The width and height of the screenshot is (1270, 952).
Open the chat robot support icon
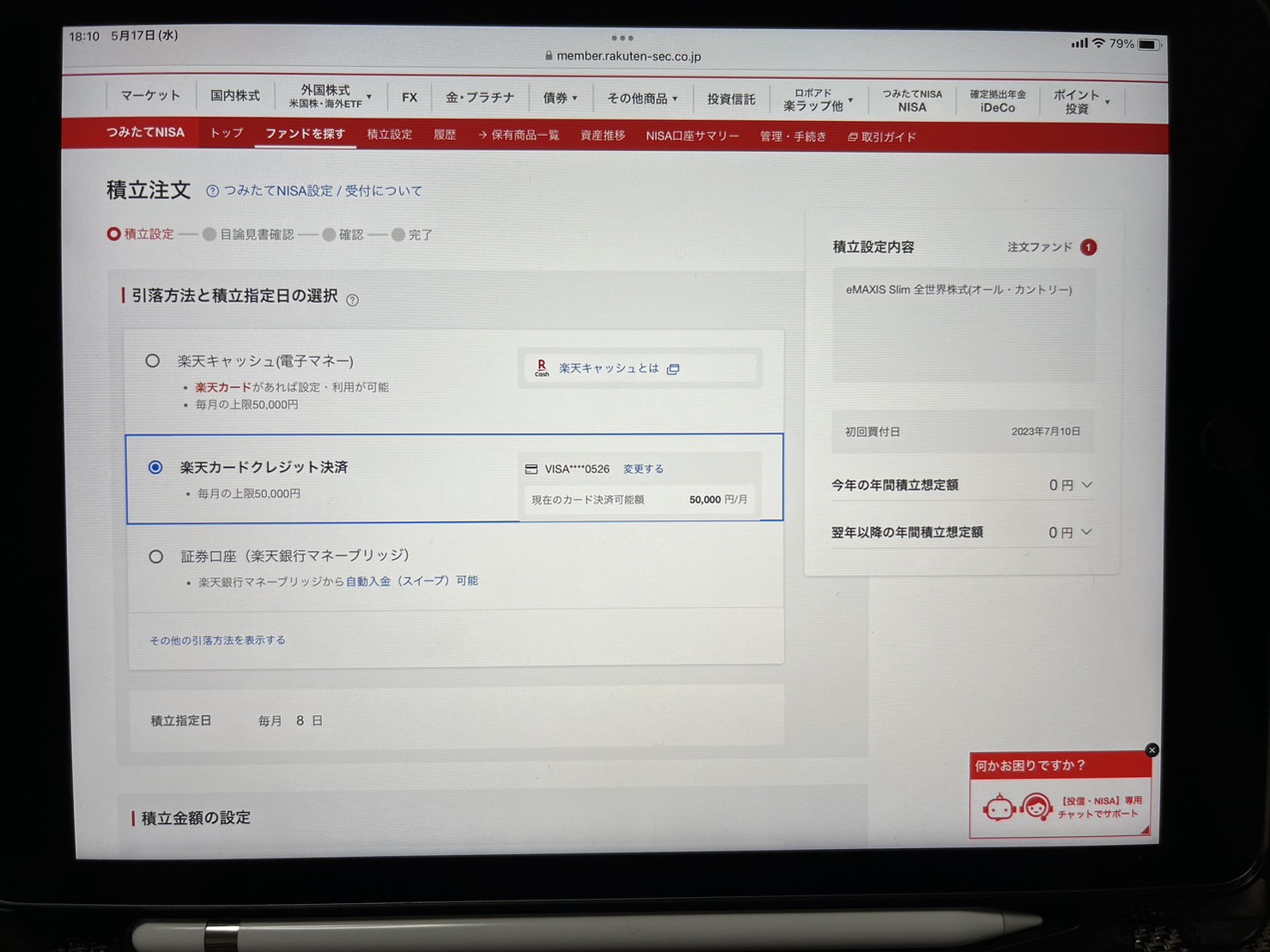pyautogui.click(x=999, y=808)
